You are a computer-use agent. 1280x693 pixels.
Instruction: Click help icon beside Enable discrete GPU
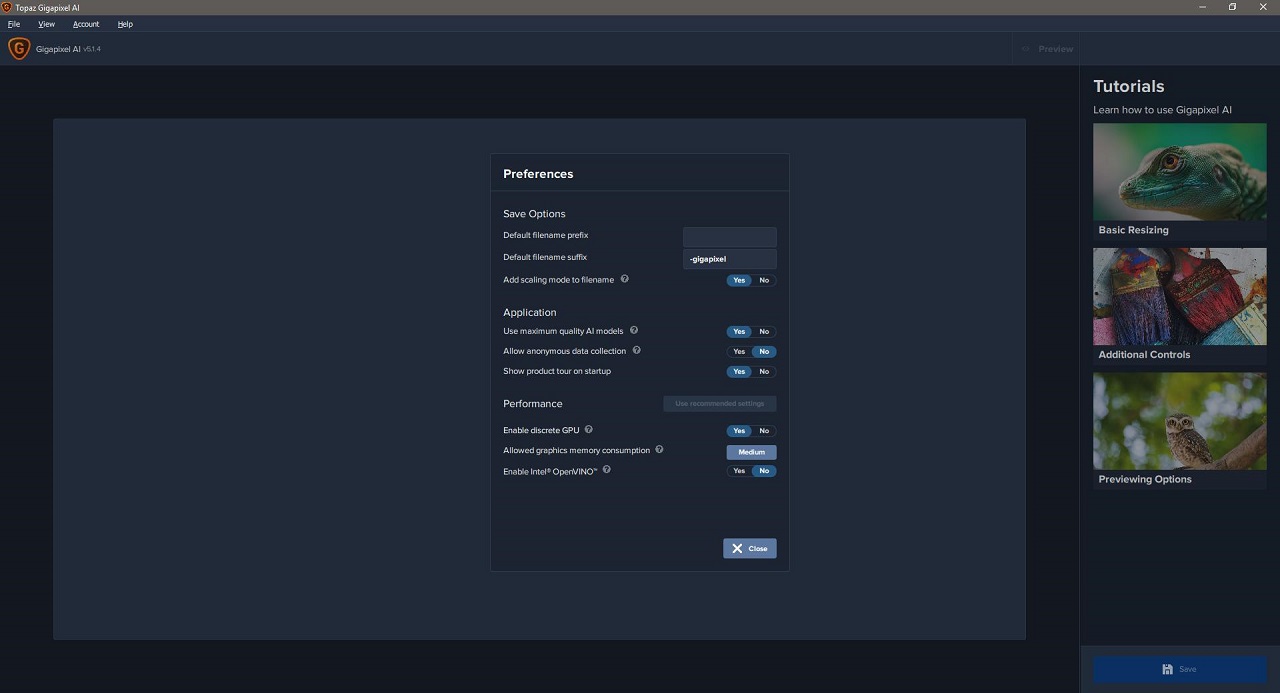click(589, 430)
